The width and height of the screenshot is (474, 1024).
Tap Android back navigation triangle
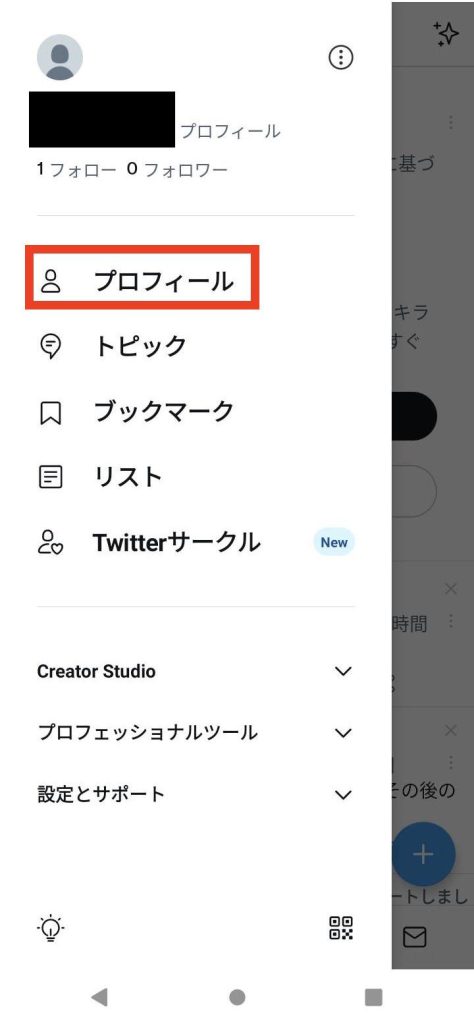coord(99,997)
